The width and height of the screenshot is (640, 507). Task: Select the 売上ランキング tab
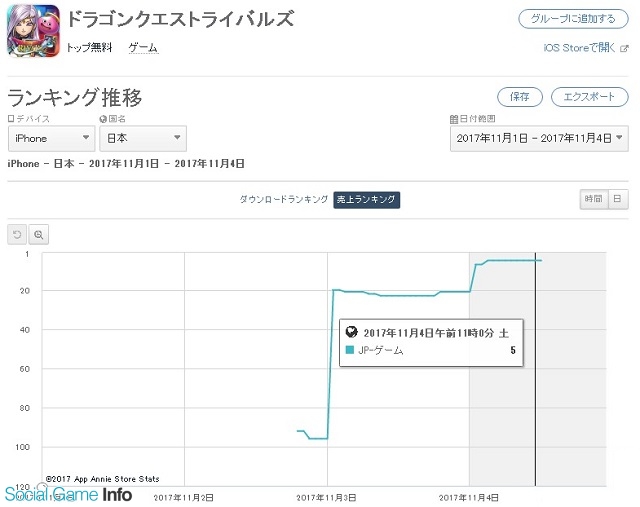pos(366,200)
